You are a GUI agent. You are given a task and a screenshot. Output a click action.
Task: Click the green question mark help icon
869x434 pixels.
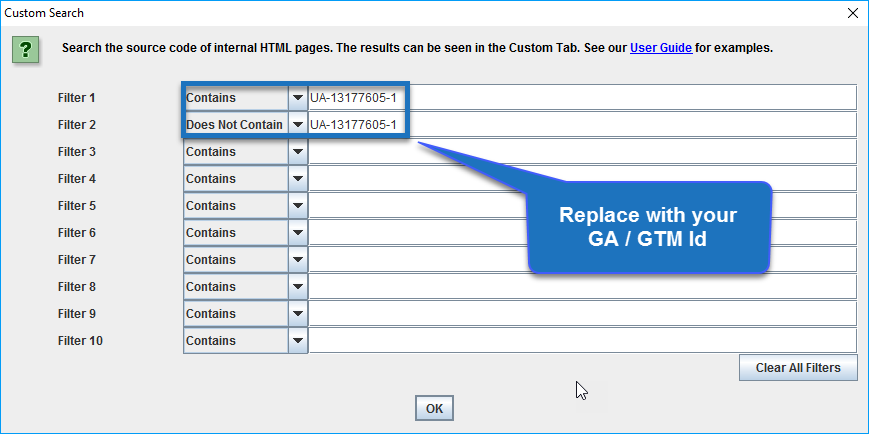click(25, 50)
